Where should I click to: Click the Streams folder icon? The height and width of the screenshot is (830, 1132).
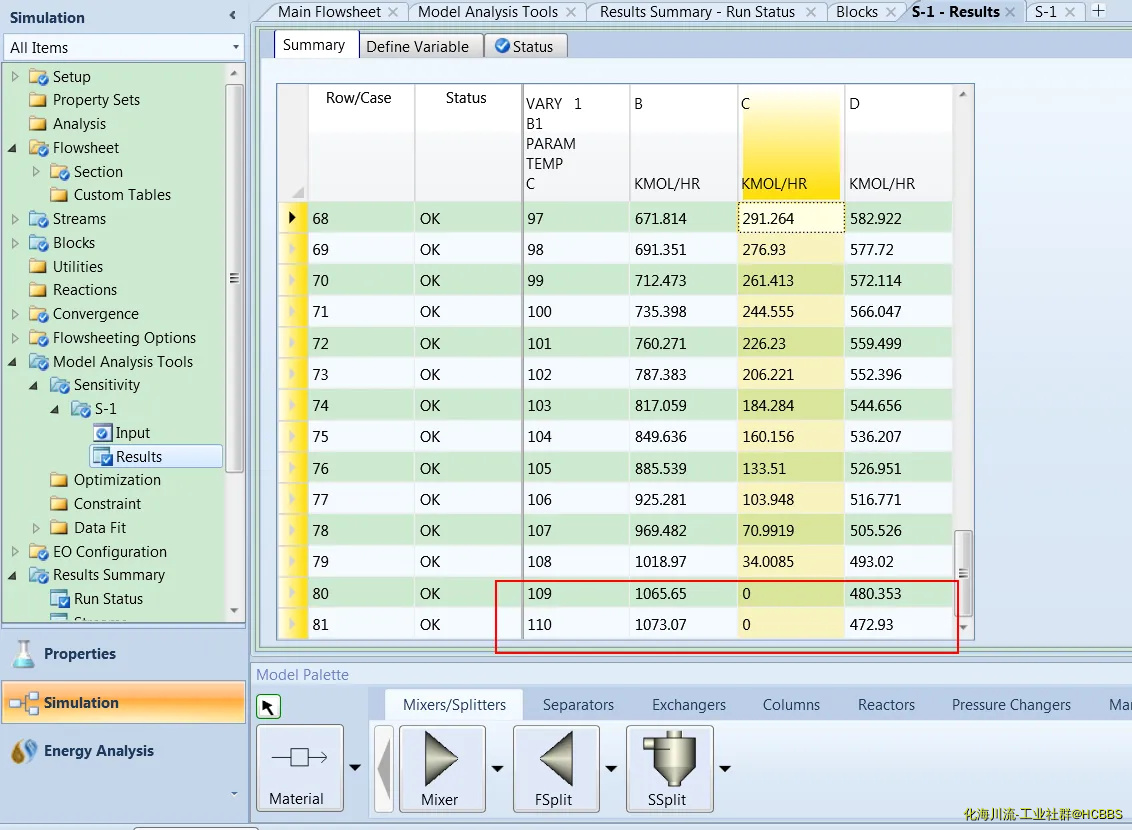tap(38, 219)
